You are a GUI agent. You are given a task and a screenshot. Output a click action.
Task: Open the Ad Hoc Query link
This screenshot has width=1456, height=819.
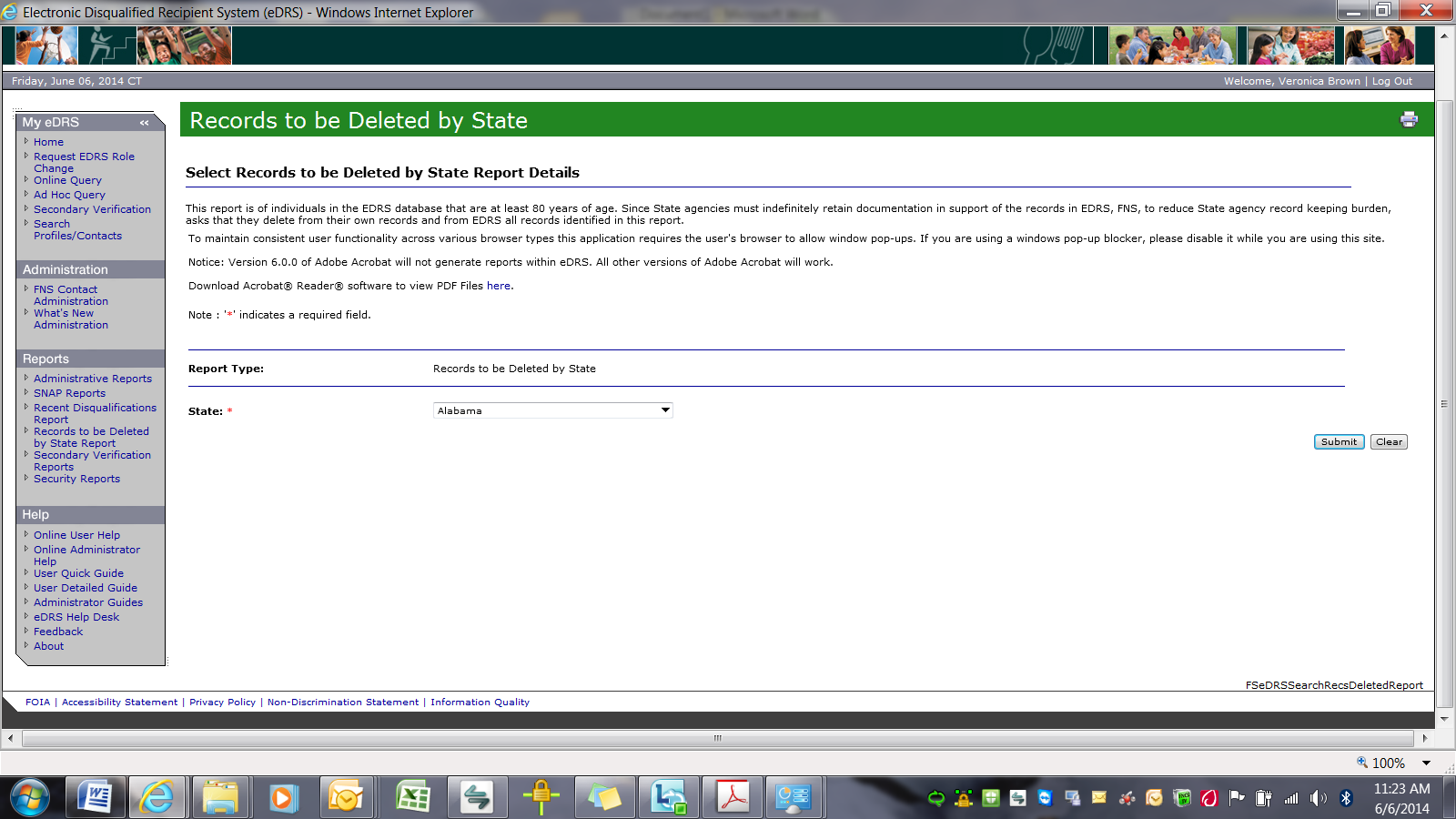[69, 195]
